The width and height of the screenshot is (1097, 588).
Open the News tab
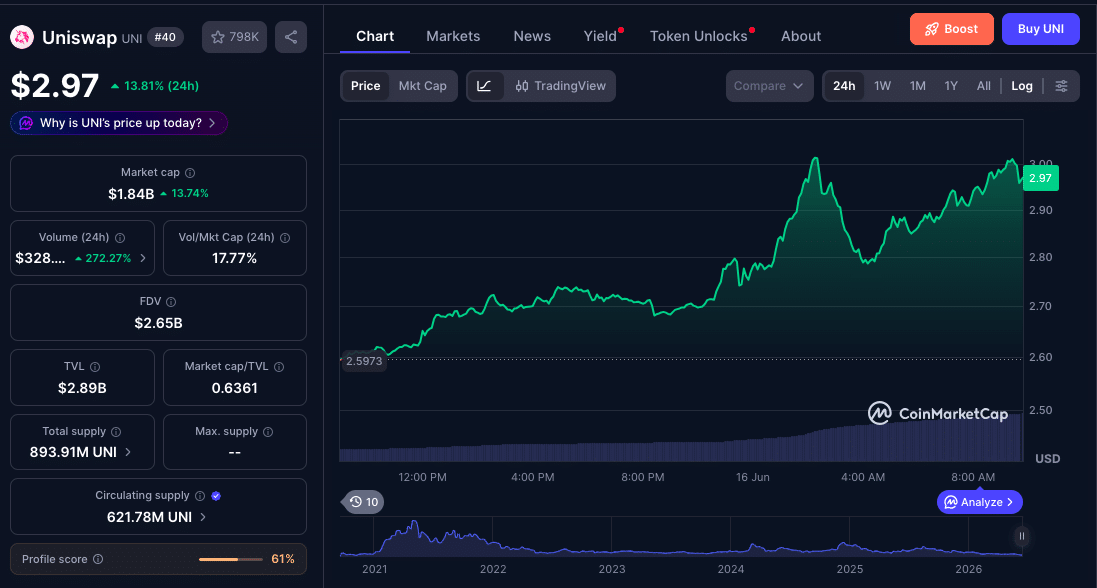pos(532,36)
